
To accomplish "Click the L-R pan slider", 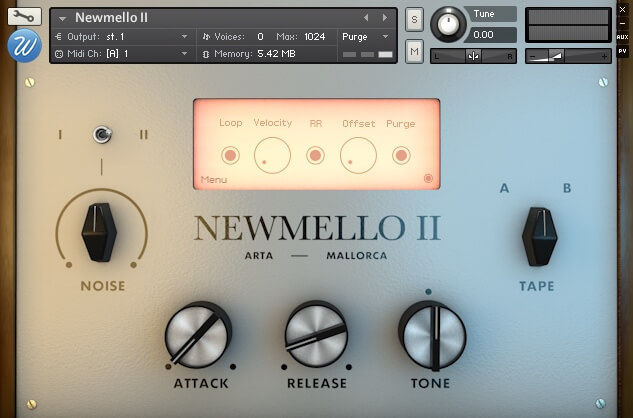I will (473, 56).
